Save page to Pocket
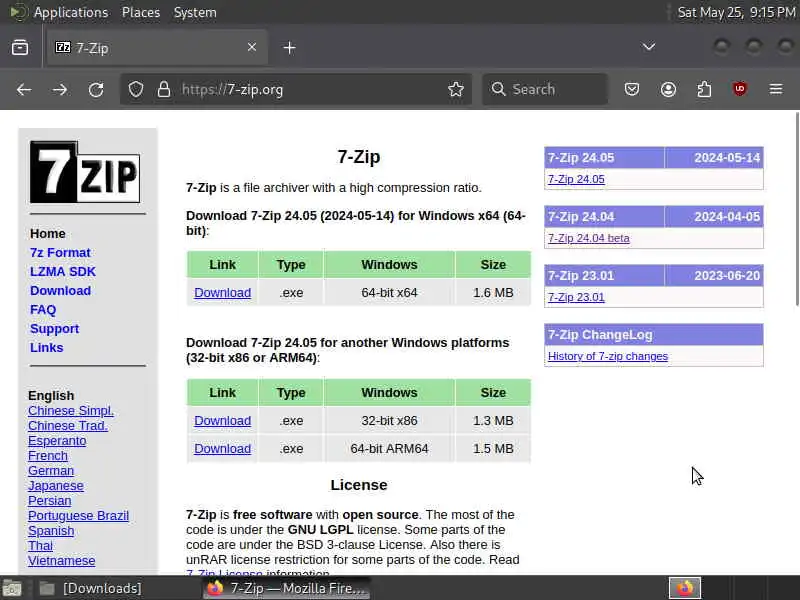Image resolution: width=800 pixels, height=600 pixels. [632, 89]
